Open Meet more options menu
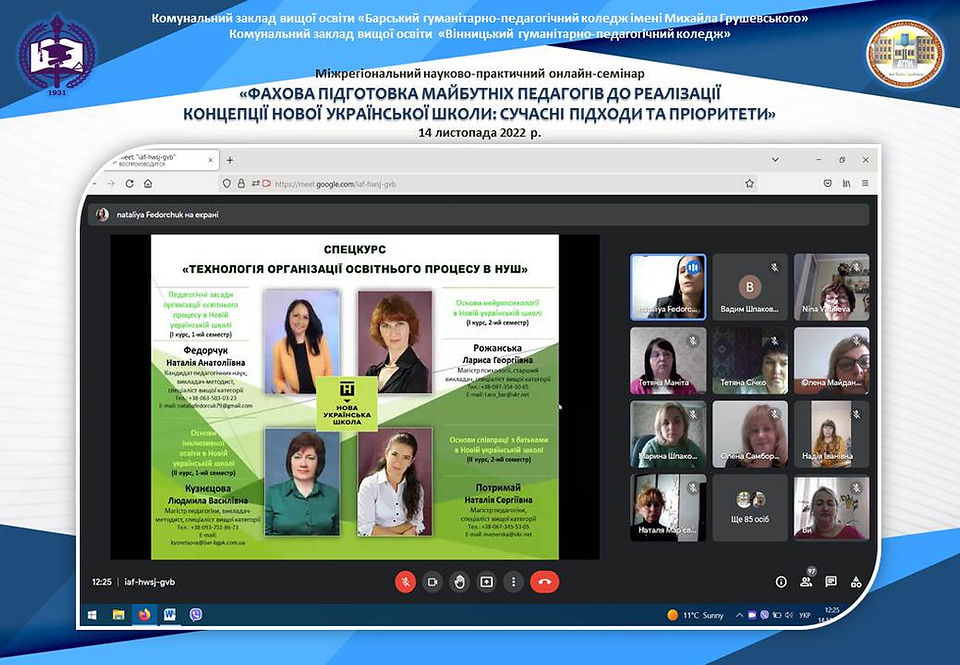The height and width of the screenshot is (665, 960). point(513,582)
